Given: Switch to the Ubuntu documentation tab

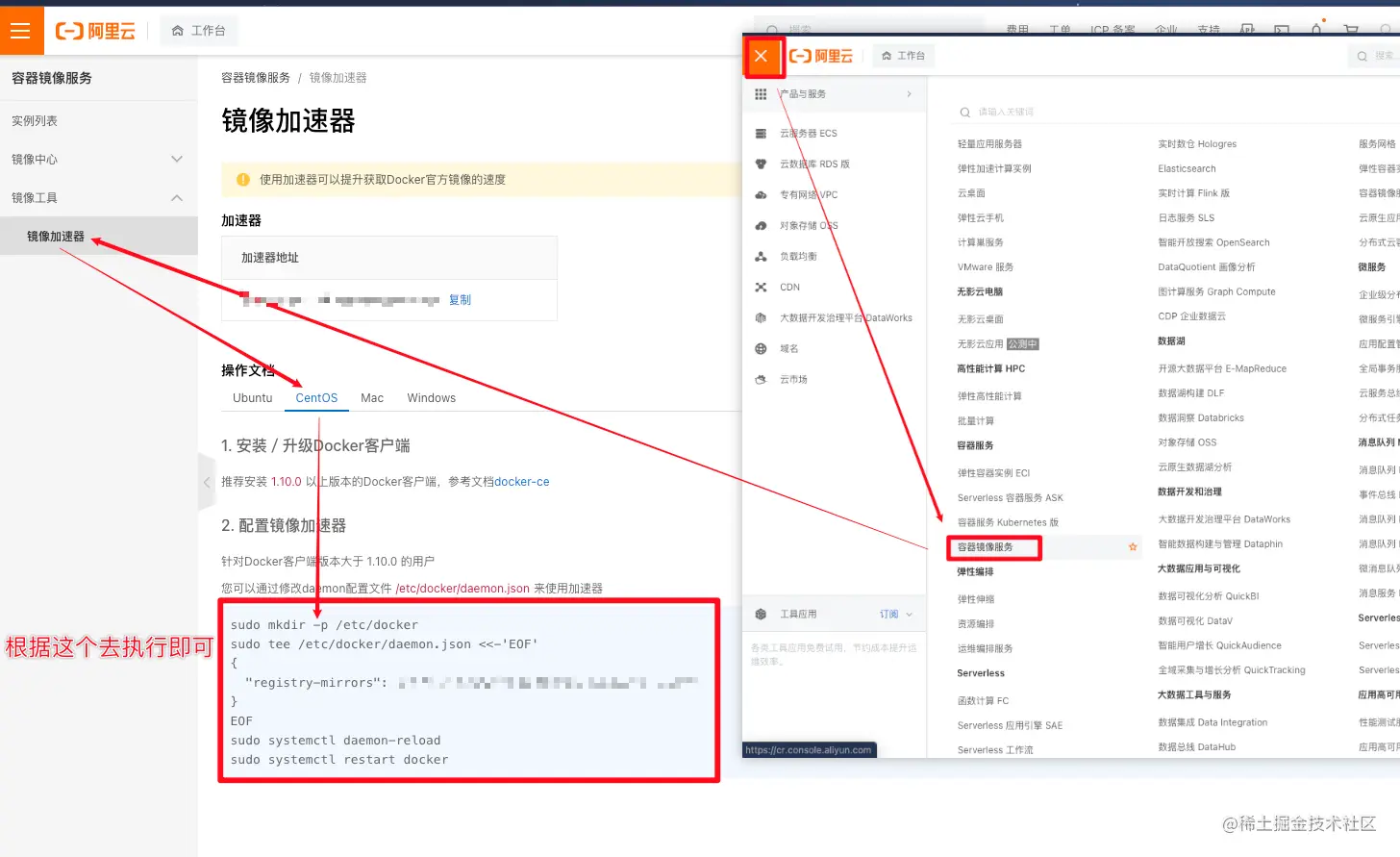Looking at the screenshot, I should pos(252,397).
